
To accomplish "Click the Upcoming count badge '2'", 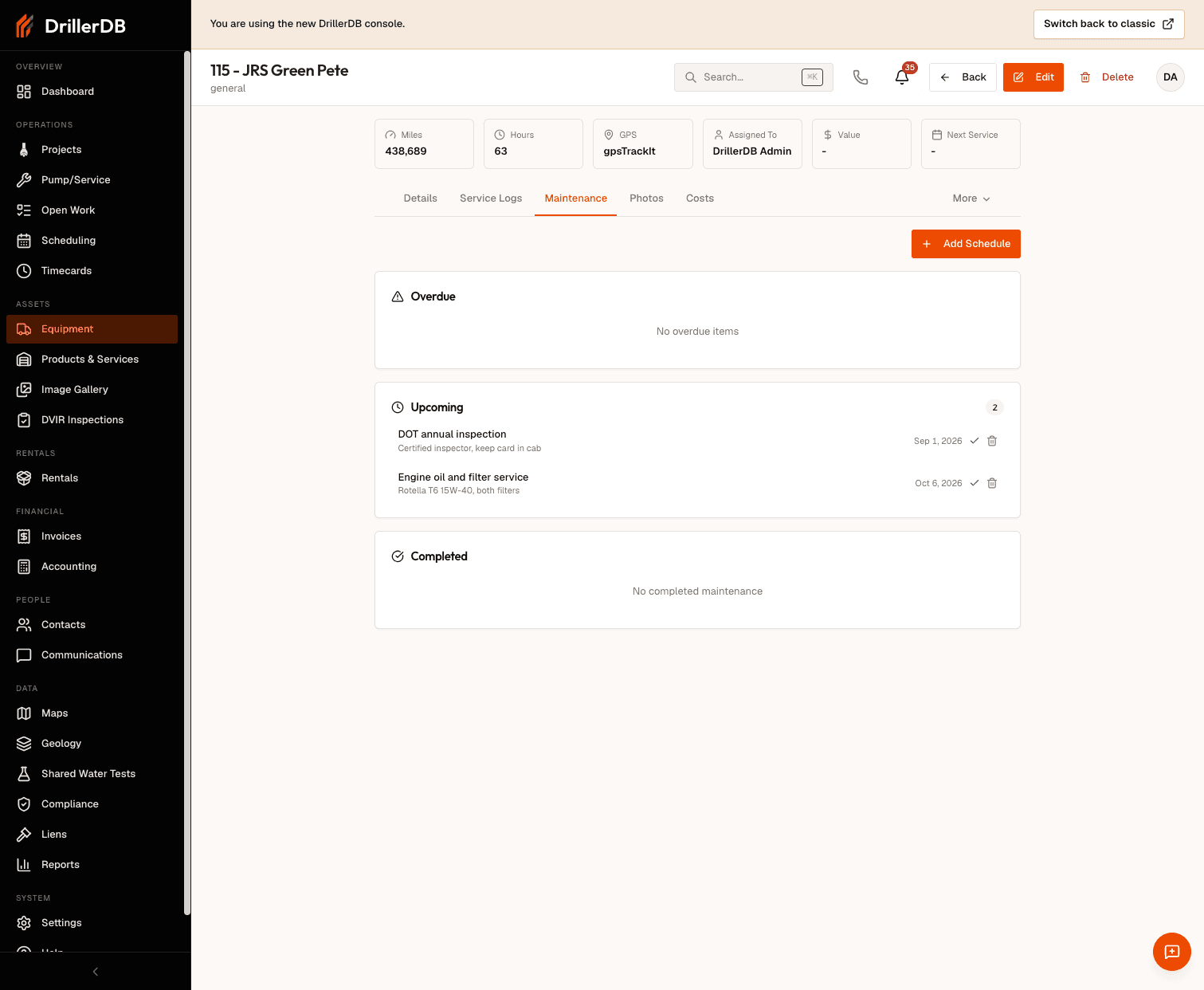I will click(x=994, y=407).
